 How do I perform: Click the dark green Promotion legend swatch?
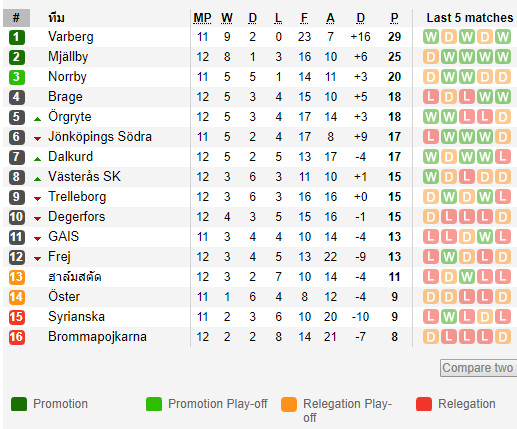click(x=19, y=404)
